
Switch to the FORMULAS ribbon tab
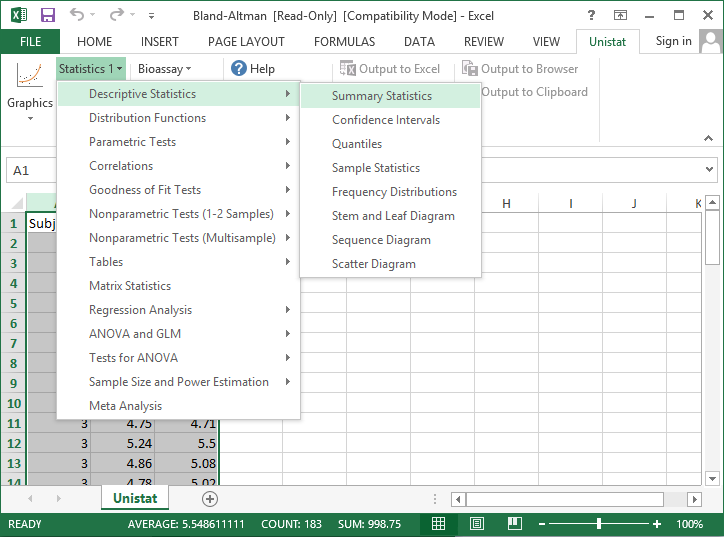click(x=344, y=42)
